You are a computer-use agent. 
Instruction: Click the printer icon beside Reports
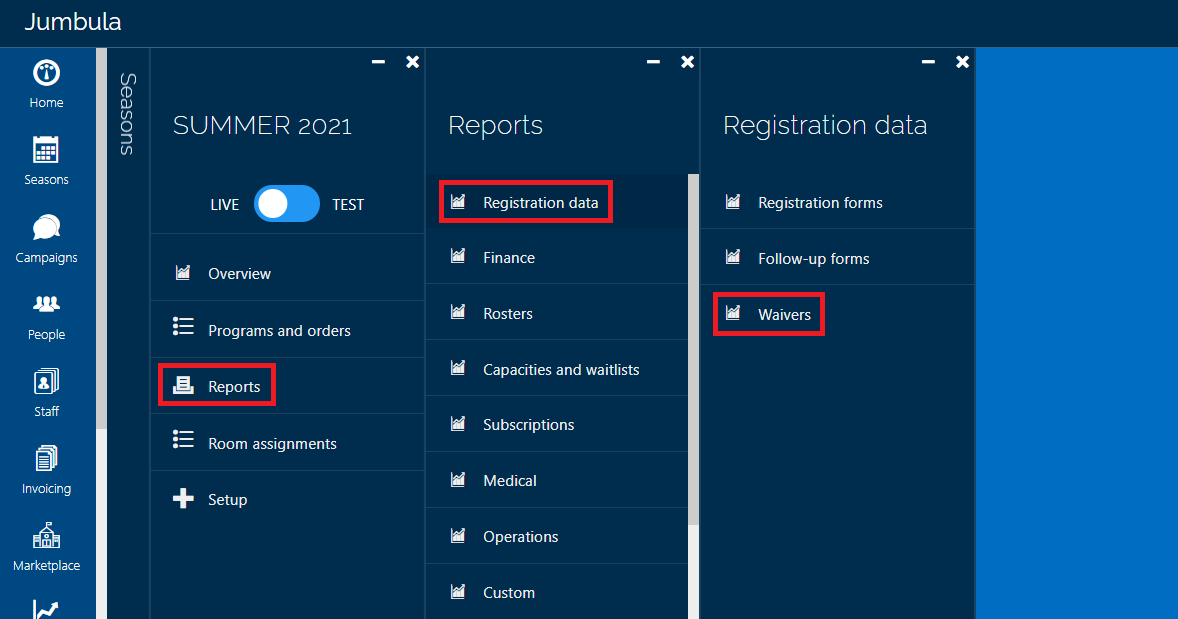coord(183,385)
